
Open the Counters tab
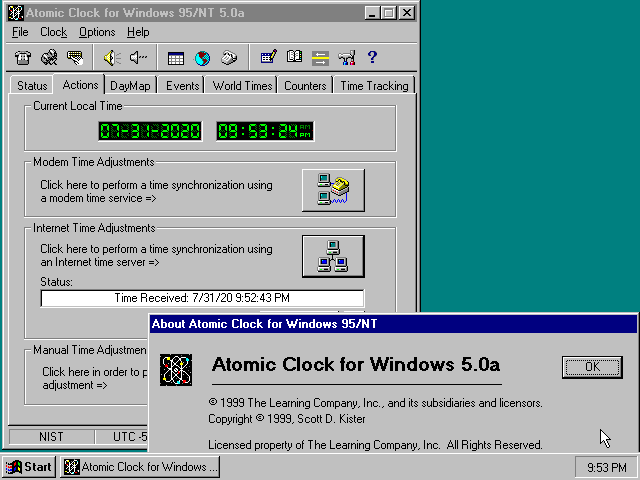(305, 86)
